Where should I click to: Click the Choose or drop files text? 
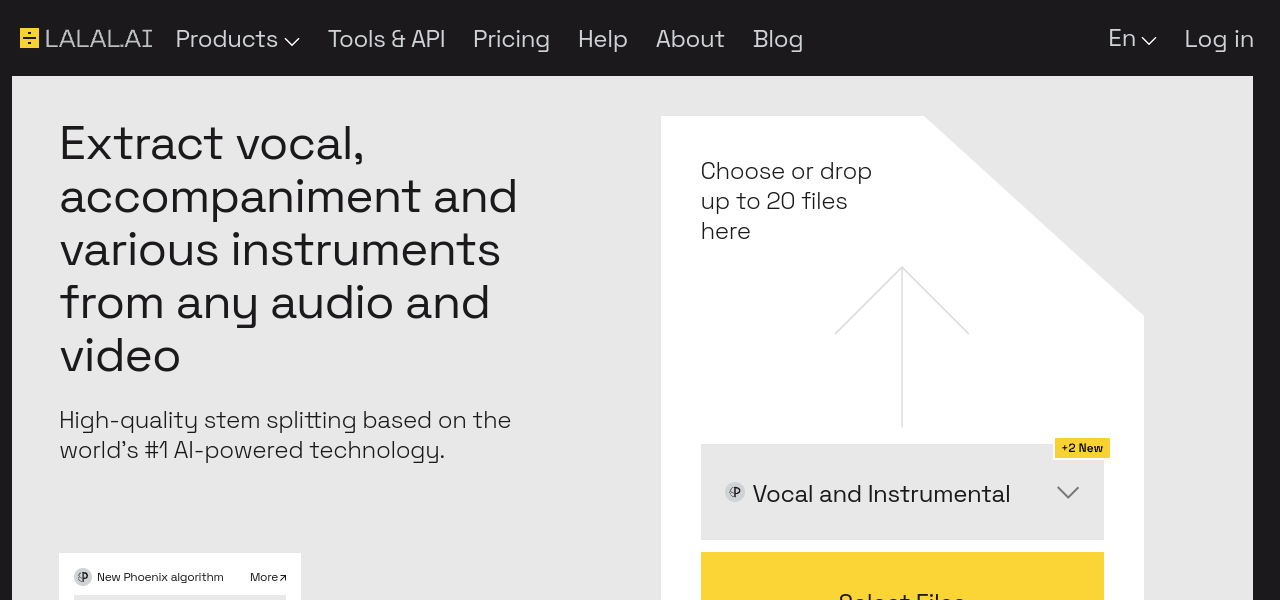[x=786, y=201]
